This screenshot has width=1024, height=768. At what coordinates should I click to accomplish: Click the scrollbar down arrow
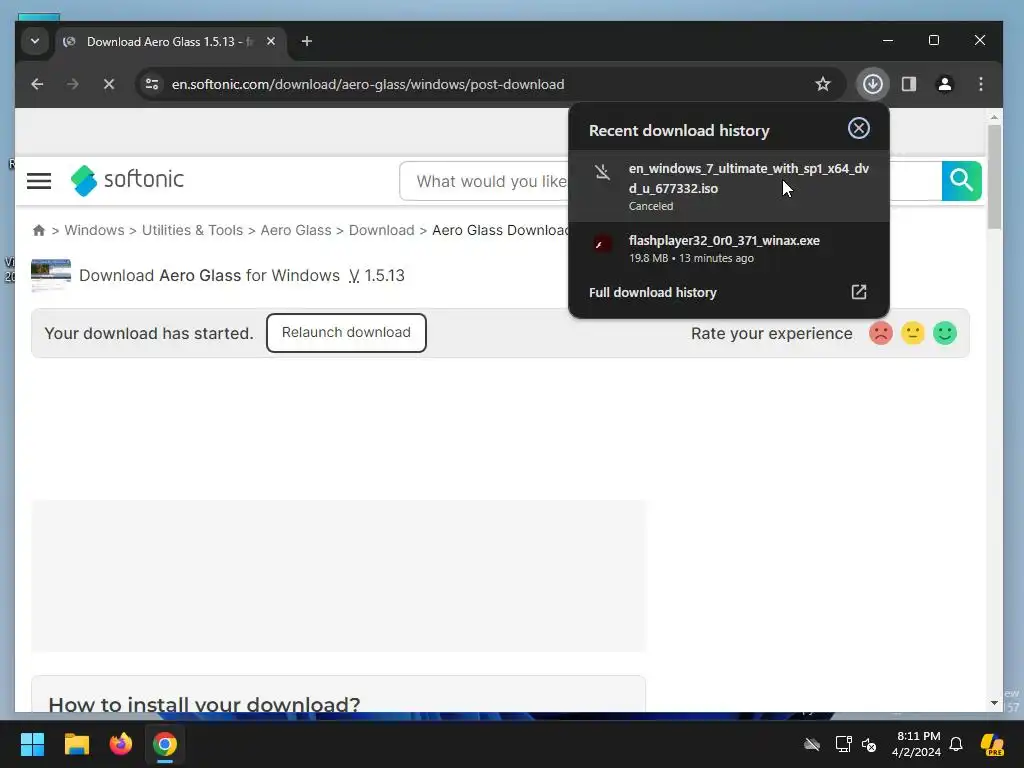click(x=994, y=703)
